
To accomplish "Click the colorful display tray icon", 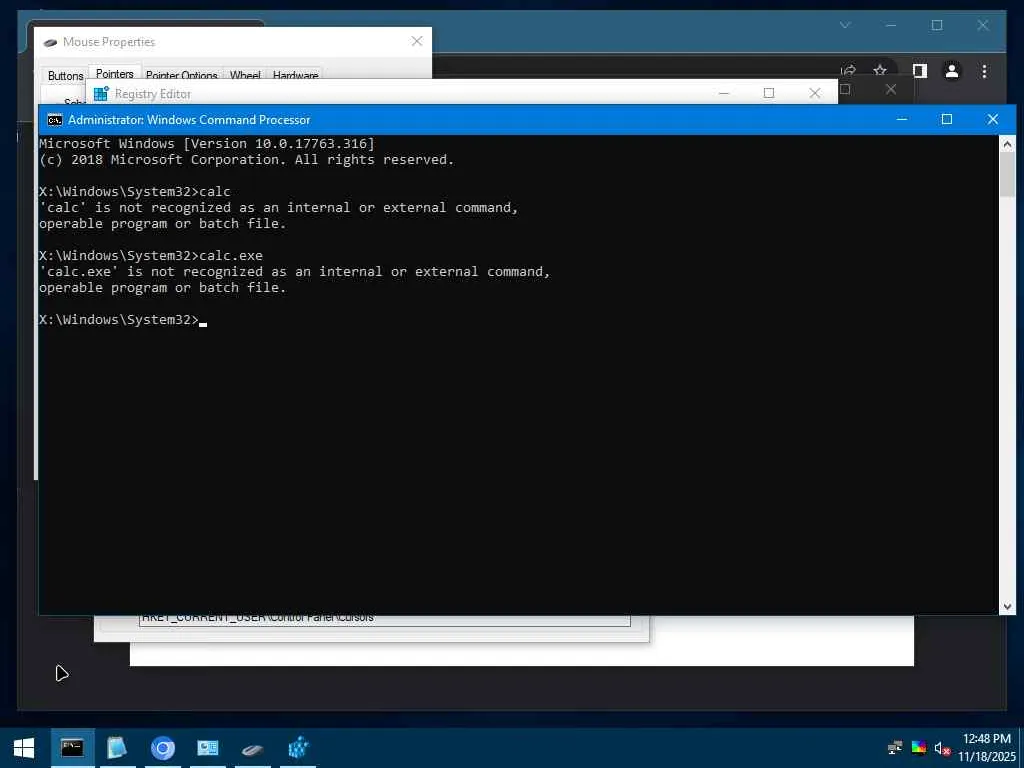I will (x=918, y=748).
